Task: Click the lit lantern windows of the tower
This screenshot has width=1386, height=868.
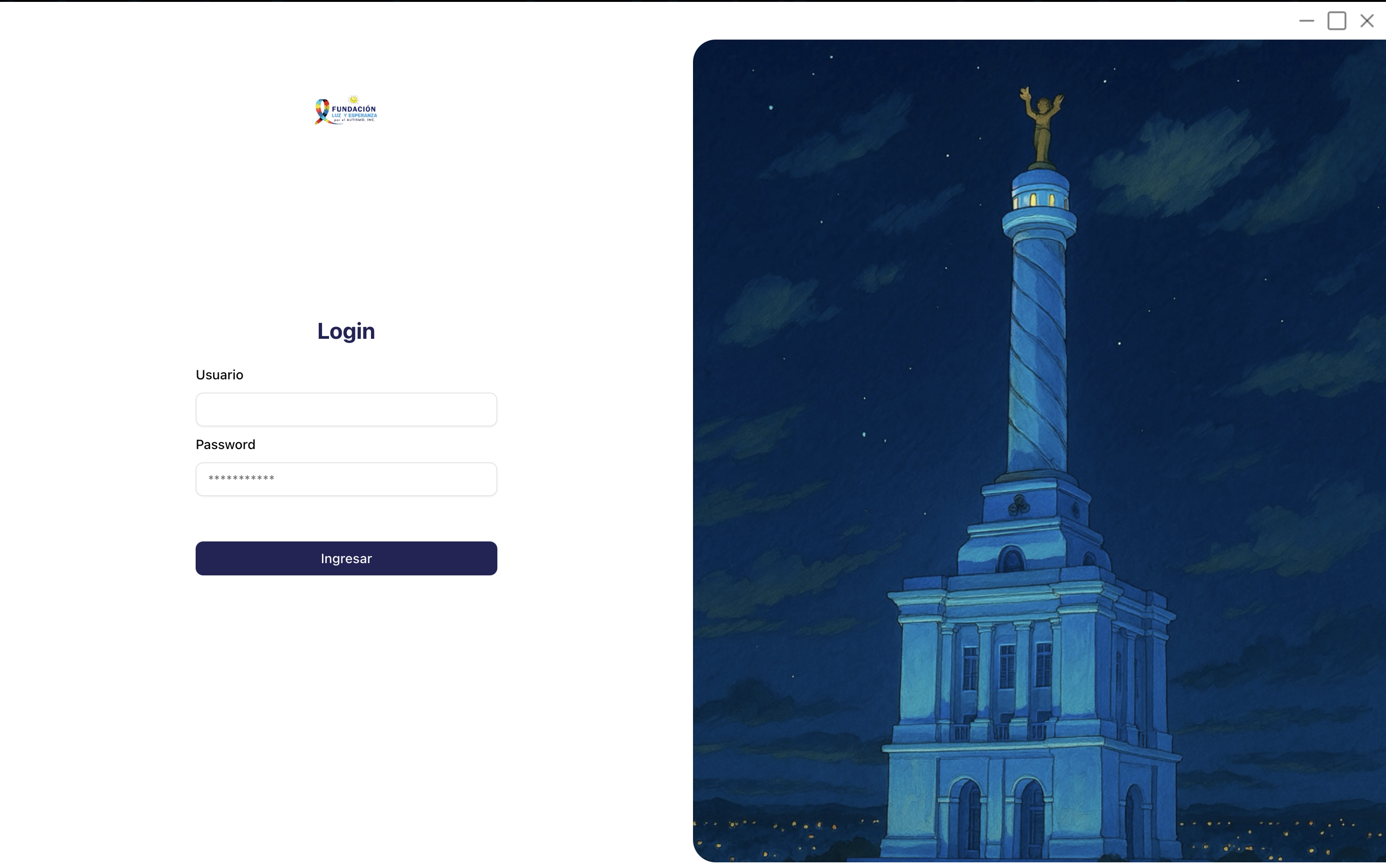Action: 1040,200
